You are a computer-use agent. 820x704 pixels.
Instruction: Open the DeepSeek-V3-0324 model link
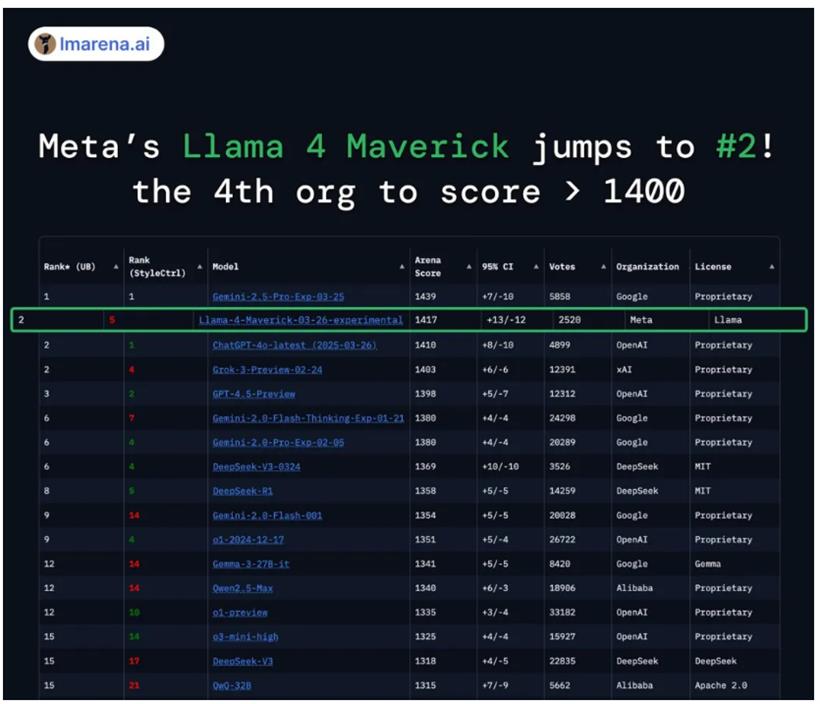[256, 467]
